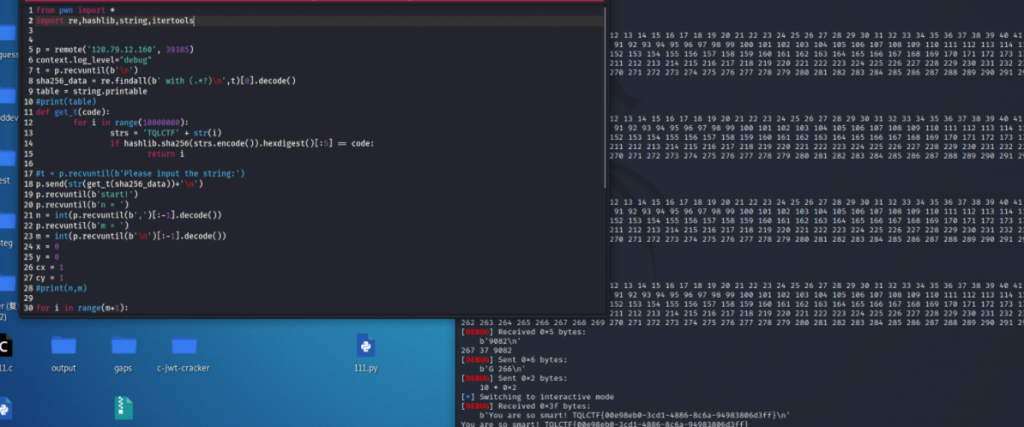1024x427 pixels.
Task: Open the output folder on desktop
Action: click(63, 347)
